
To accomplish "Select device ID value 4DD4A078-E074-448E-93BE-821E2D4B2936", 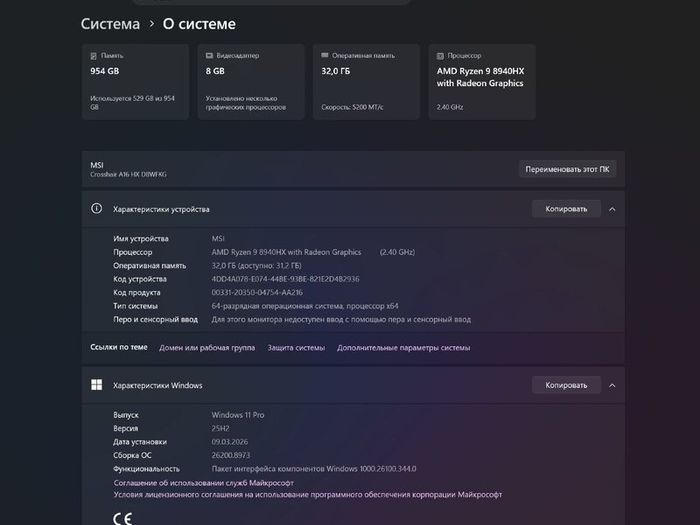I will (x=285, y=279).
